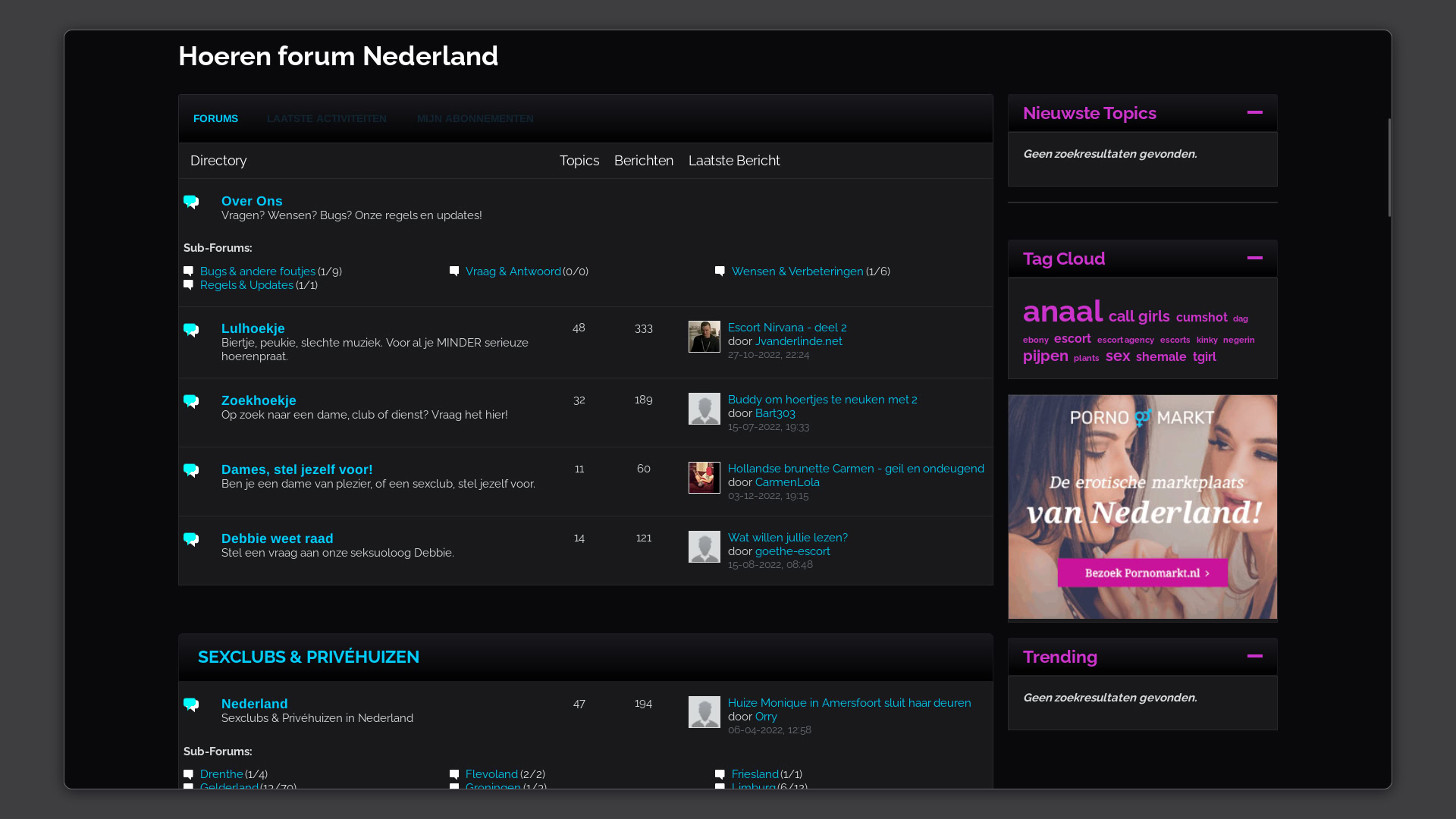Click the sub-forum icon before Vraag & Antwoord
The height and width of the screenshot is (819, 1456).
pyautogui.click(x=454, y=271)
